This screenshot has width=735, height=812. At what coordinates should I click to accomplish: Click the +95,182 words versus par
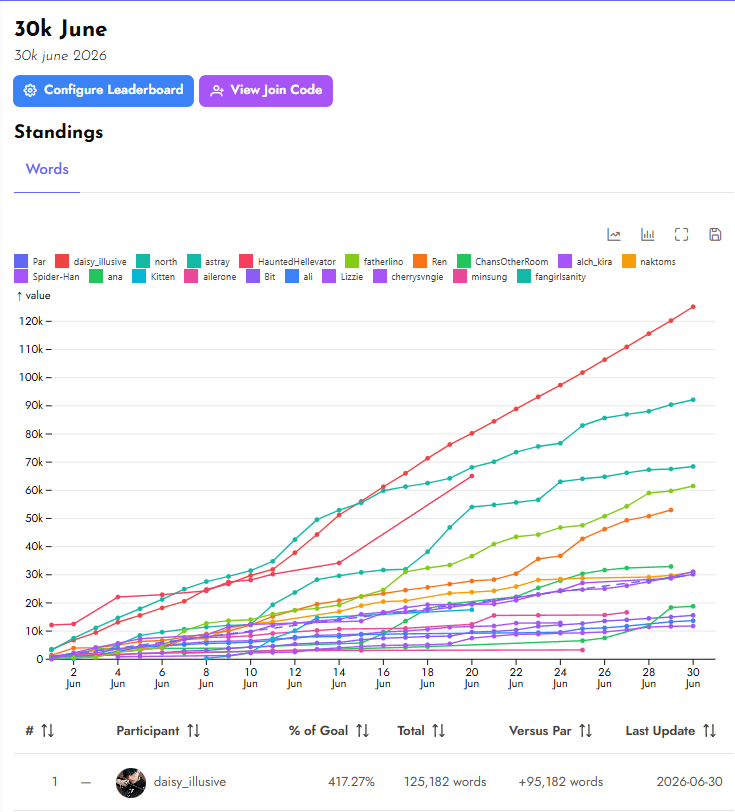560,782
